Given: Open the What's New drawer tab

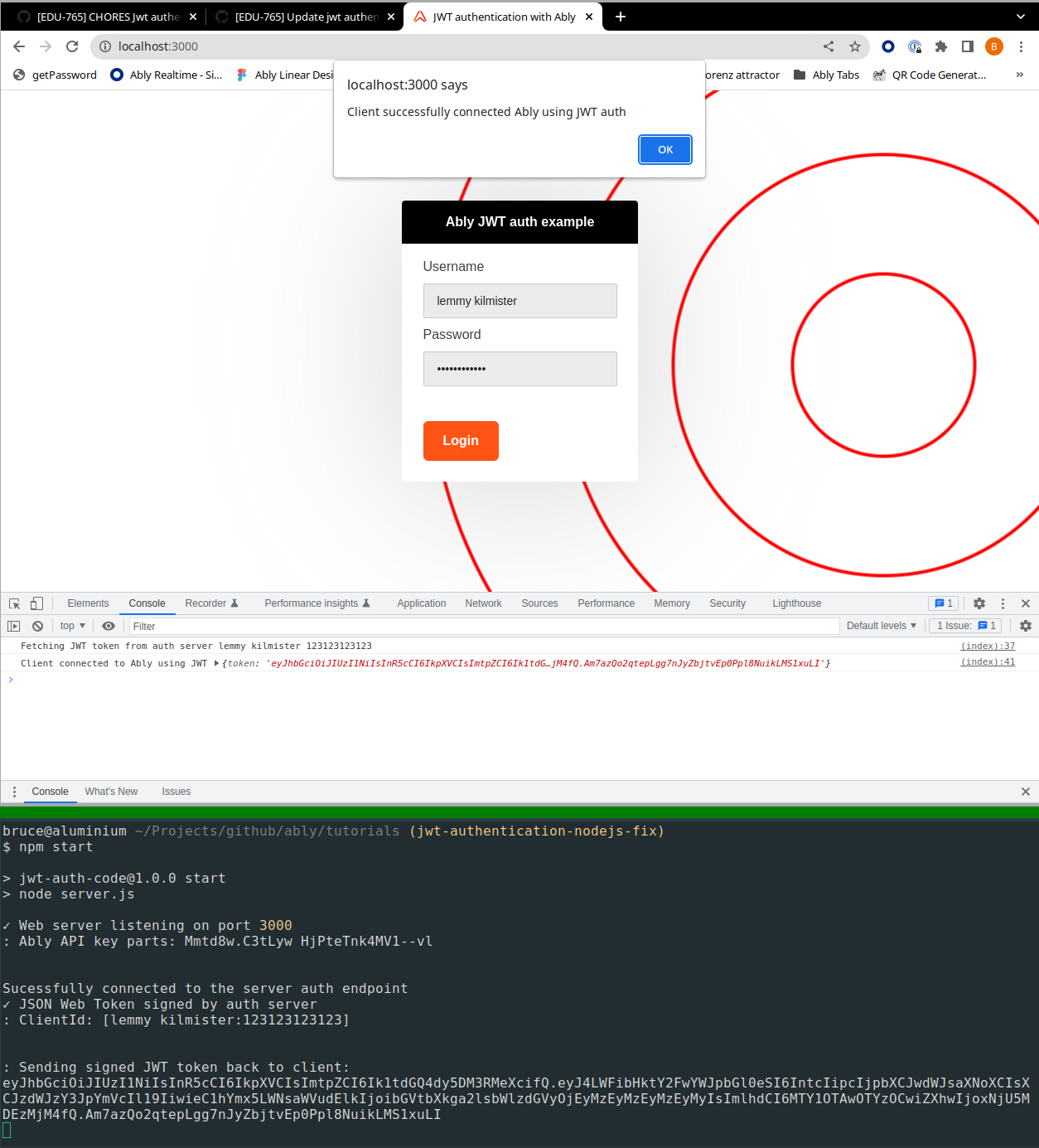Looking at the screenshot, I should [x=111, y=792].
